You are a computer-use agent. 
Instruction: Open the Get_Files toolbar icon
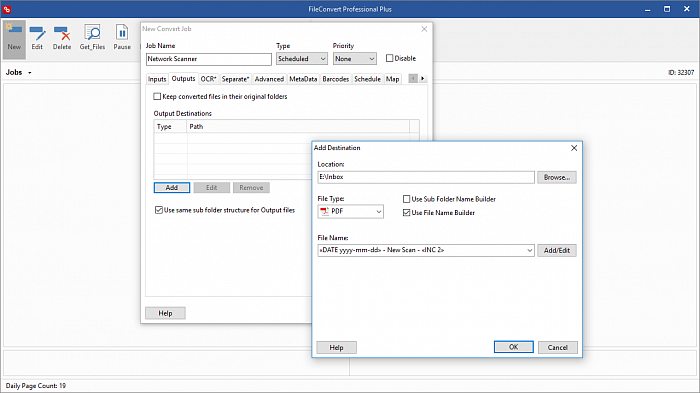click(x=92, y=38)
